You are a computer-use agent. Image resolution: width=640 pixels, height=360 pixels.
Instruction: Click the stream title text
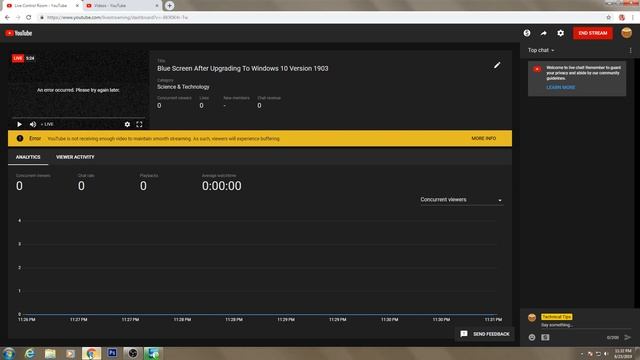click(242, 69)
